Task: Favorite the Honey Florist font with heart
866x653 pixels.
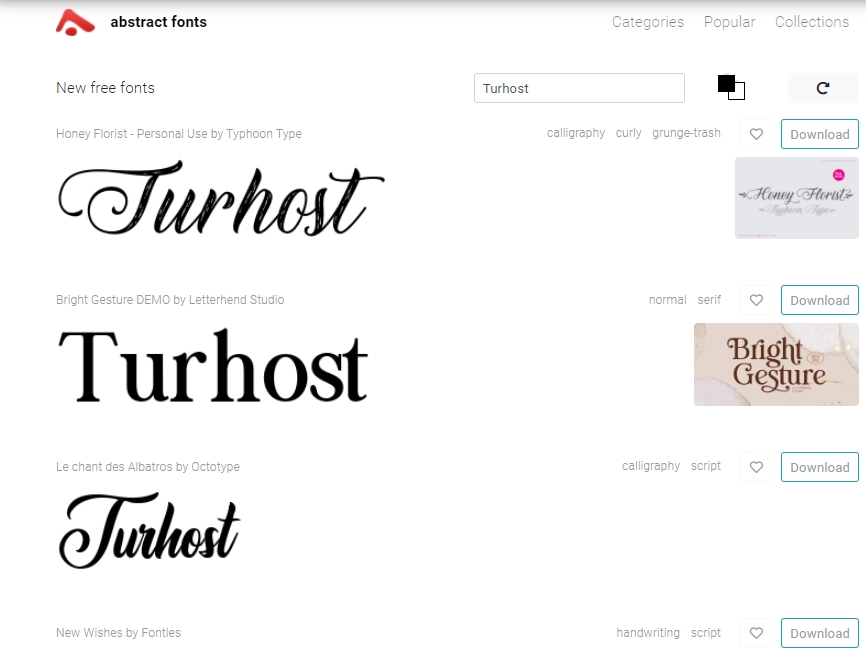Action: [x=756, y=134]
